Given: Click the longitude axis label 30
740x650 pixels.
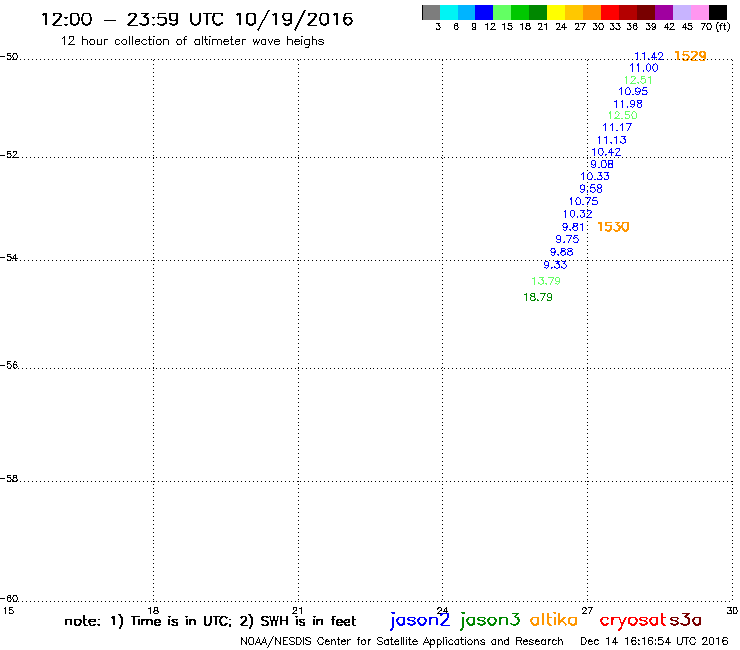Looking at the screenshot, I should click(732, 611).
